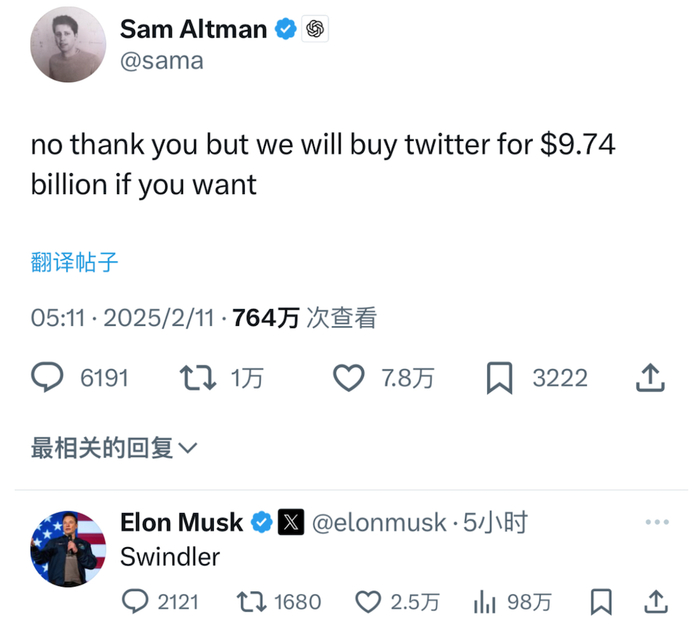
Task: Click the OpenAI affiliation badge
Action: point(315,30)
